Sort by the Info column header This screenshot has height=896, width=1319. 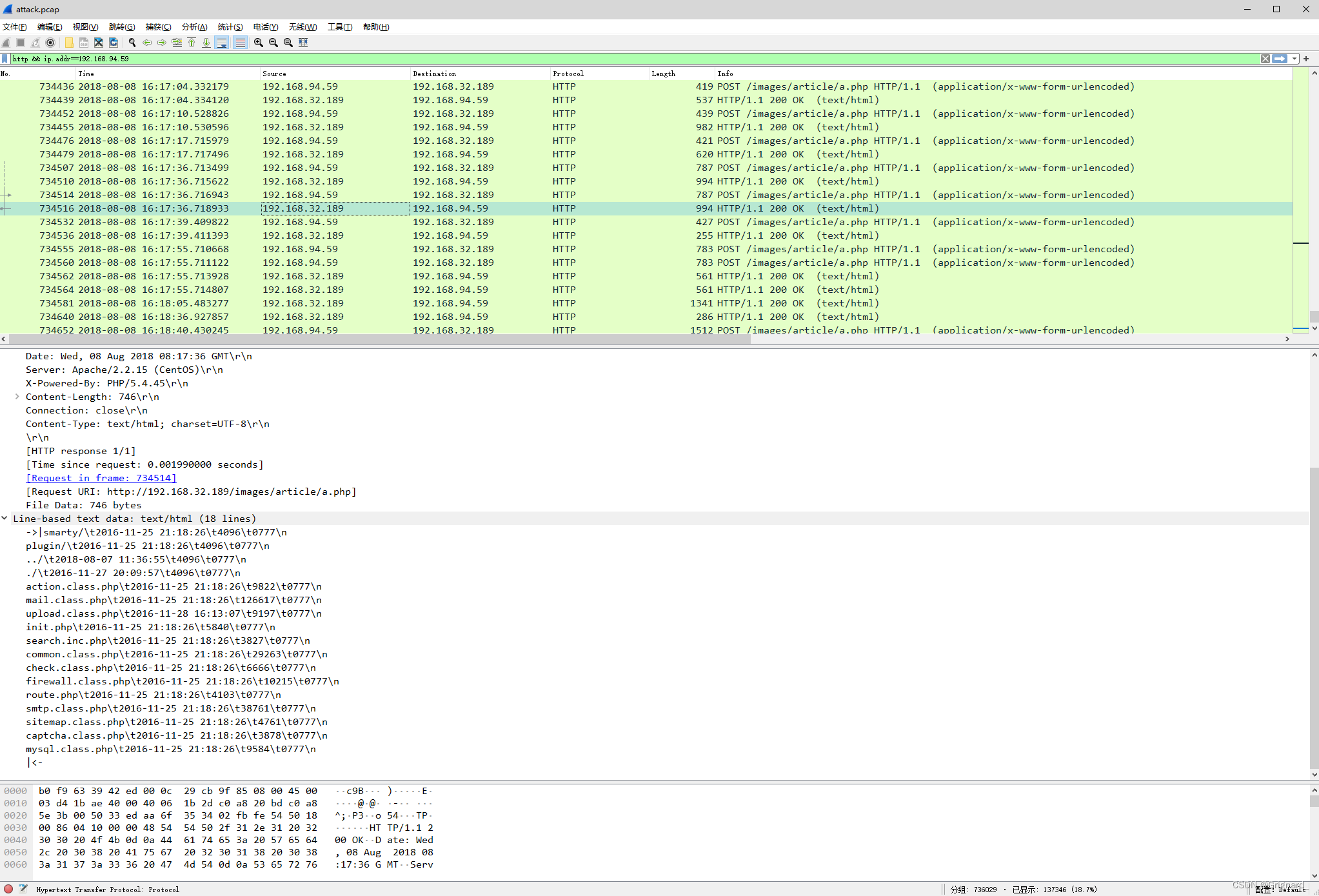click(1003, 74)
